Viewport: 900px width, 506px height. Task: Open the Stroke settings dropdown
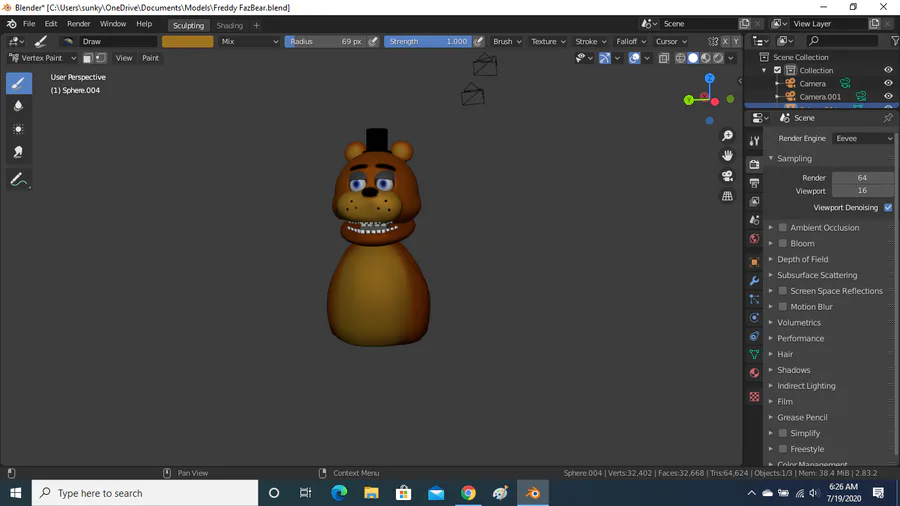click(x=591, y=41)
